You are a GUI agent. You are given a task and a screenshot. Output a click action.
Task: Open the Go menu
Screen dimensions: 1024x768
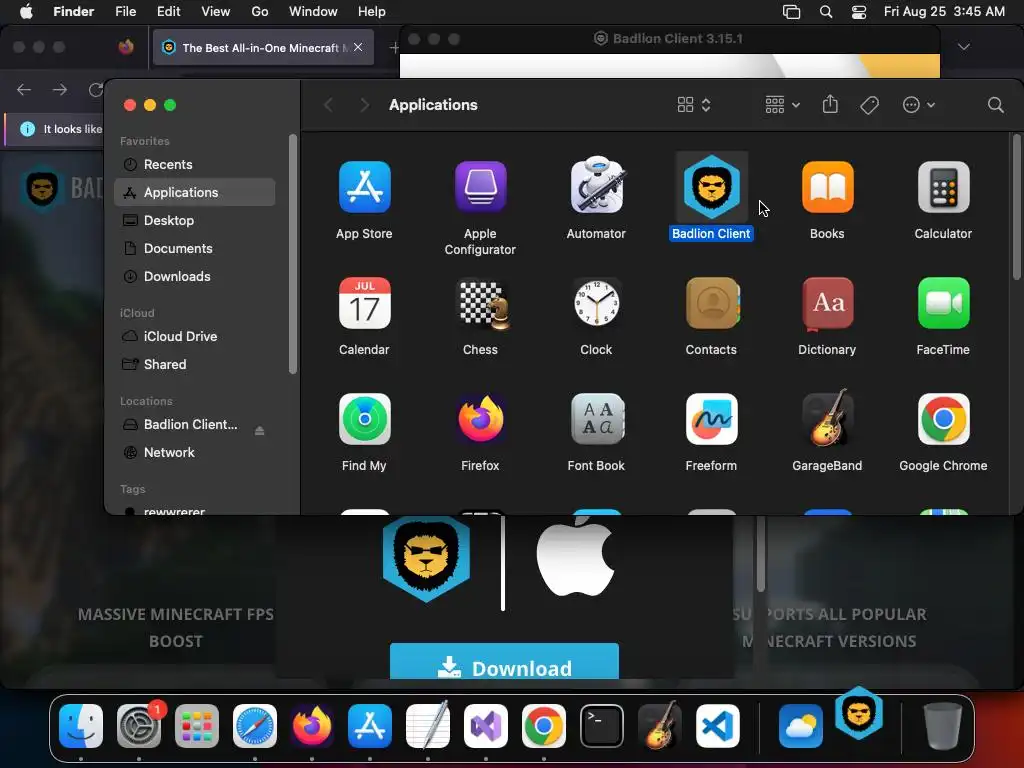(x=260, y=12)
